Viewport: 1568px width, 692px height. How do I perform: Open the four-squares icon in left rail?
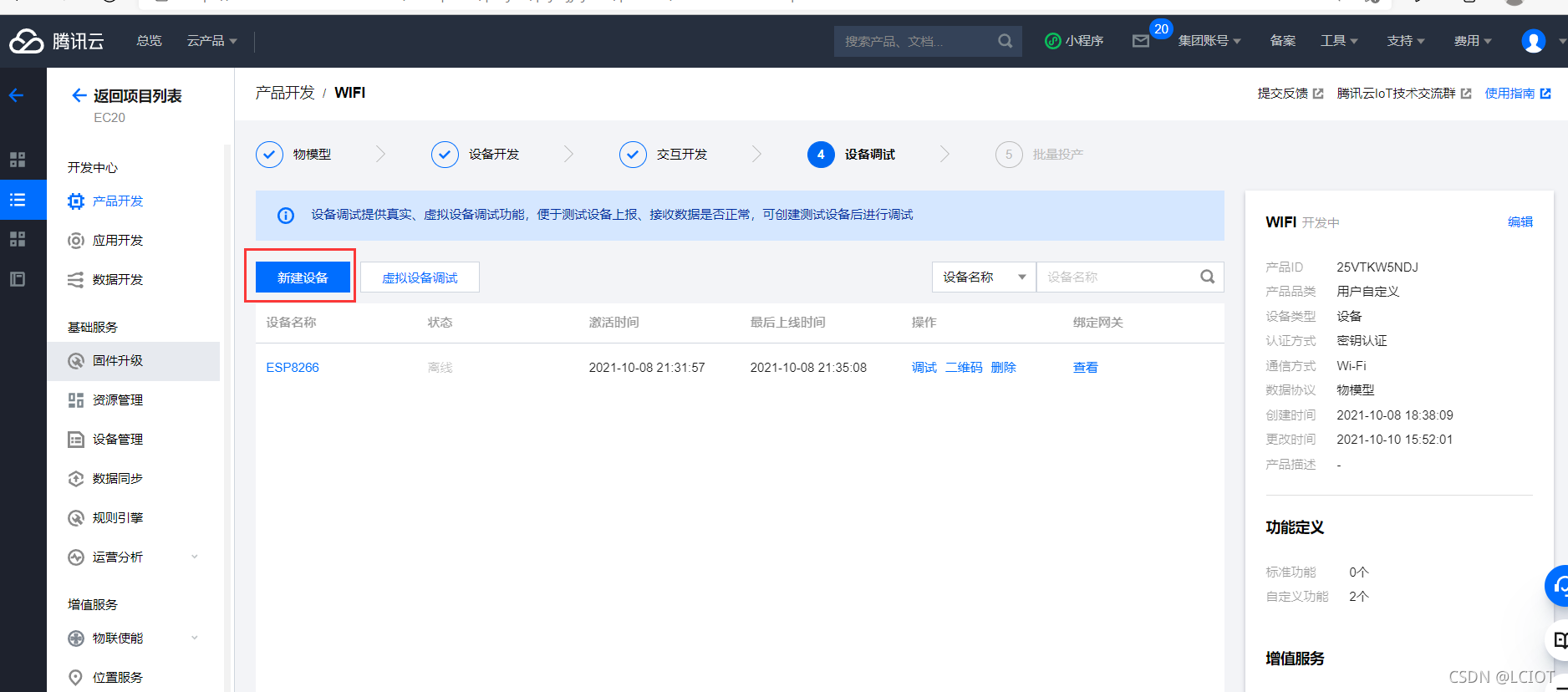point(17,239)
